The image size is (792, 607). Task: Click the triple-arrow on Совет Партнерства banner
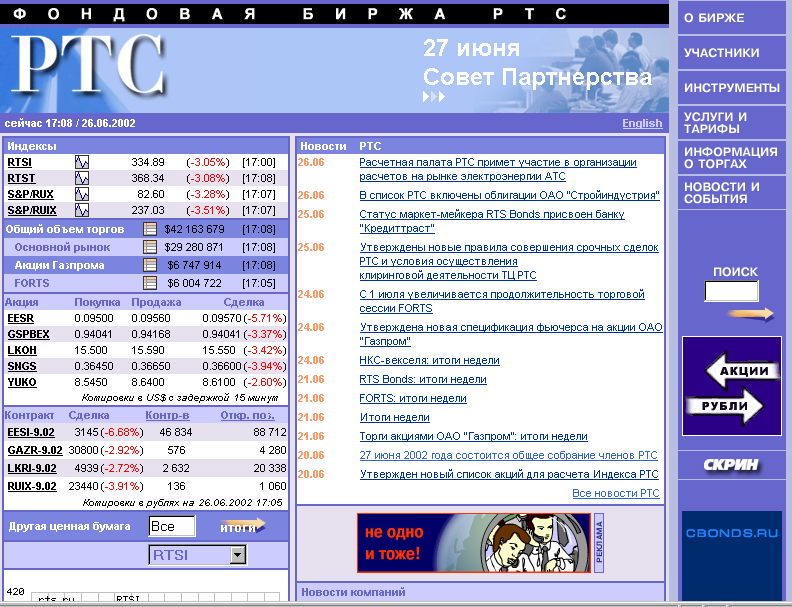434,96
